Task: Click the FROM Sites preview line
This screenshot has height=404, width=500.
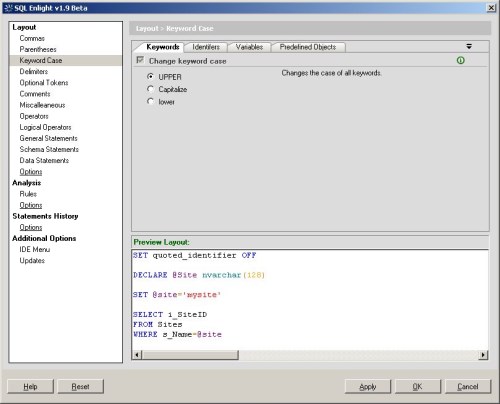Action: pyautogui.click(x=158, y=324)
